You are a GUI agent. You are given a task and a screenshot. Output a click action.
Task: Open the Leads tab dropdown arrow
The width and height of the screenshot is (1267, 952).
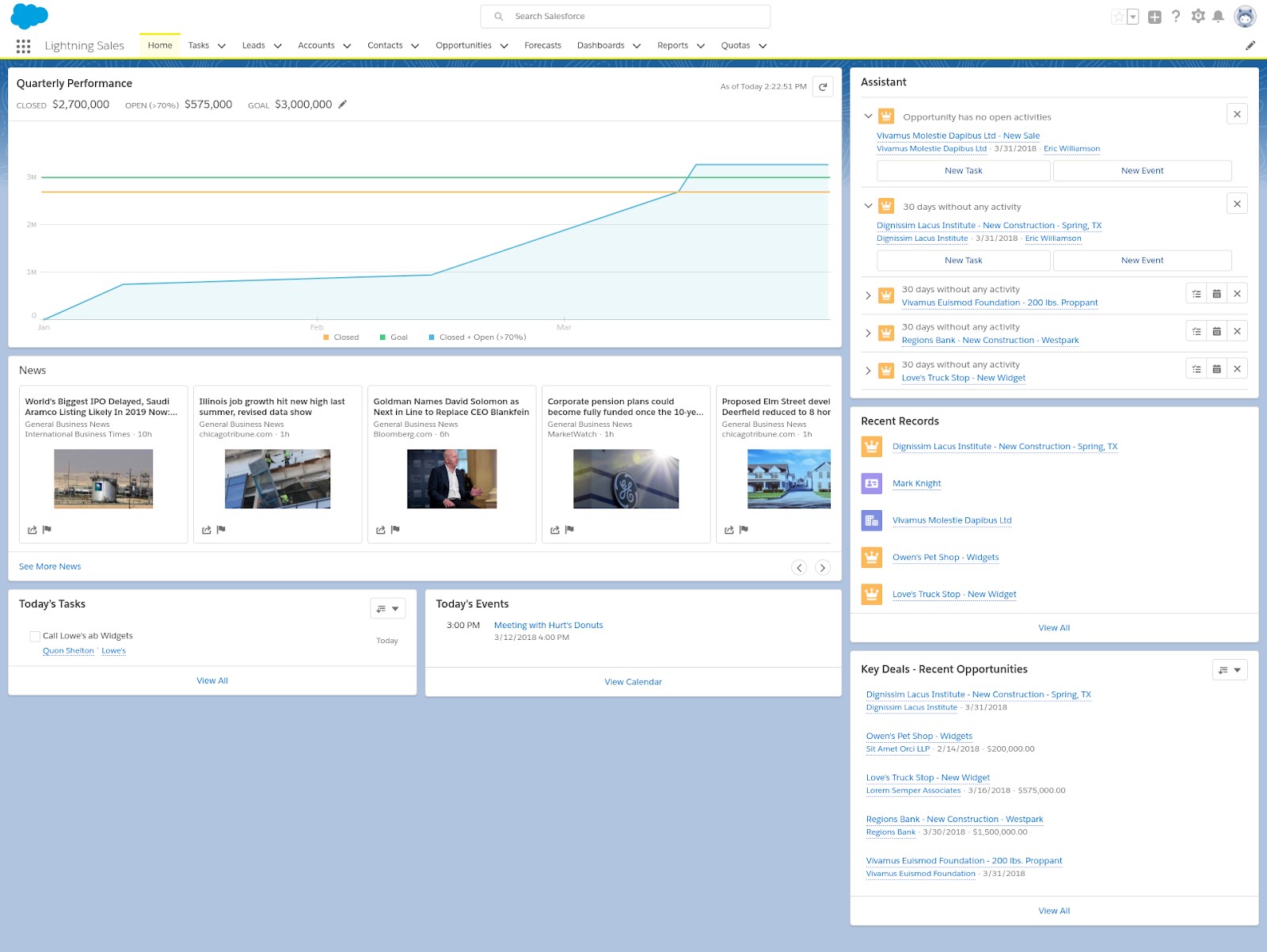tap(278, 46)
